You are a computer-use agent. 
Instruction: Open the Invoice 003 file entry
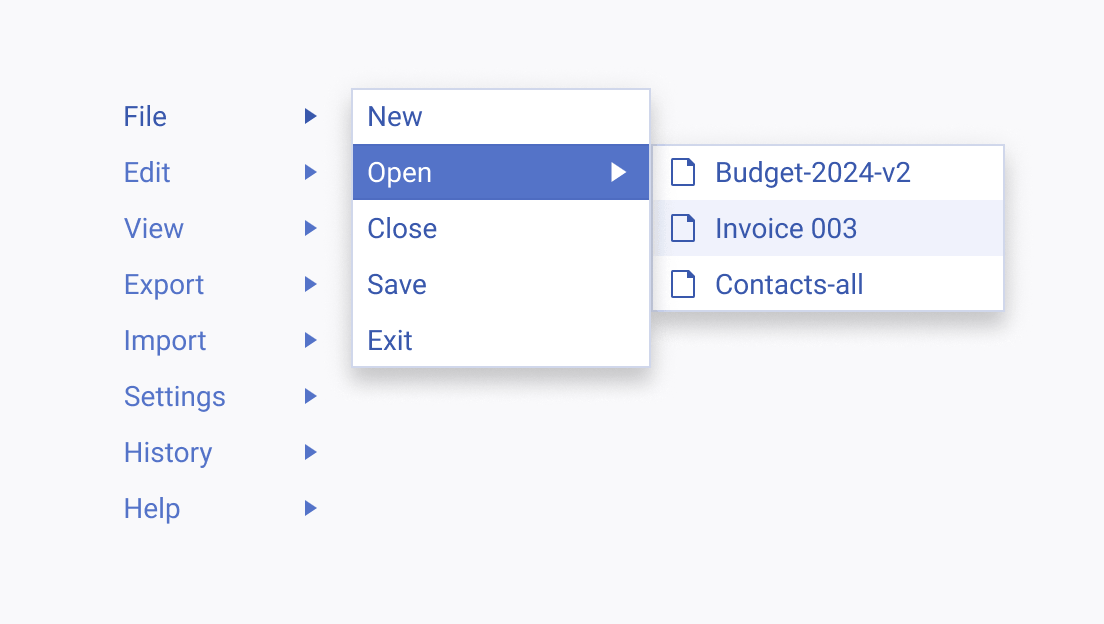click(828, 228)
